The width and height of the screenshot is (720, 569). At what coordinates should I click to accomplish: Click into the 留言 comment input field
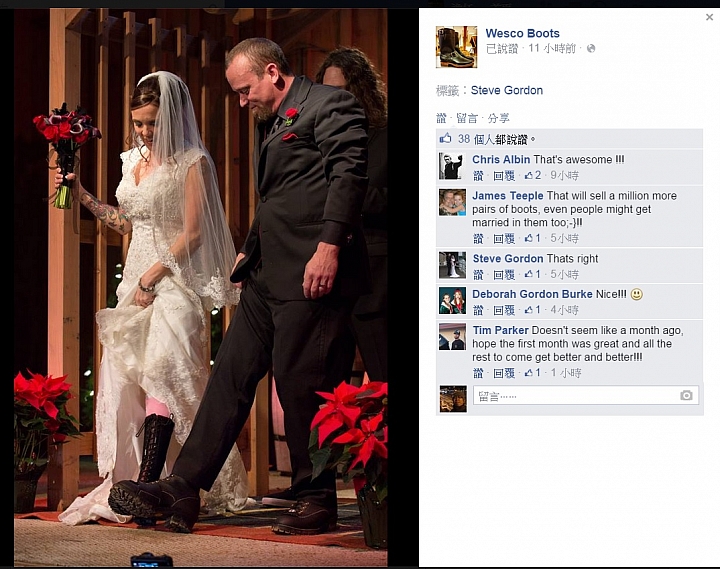(x=586, y=395)
